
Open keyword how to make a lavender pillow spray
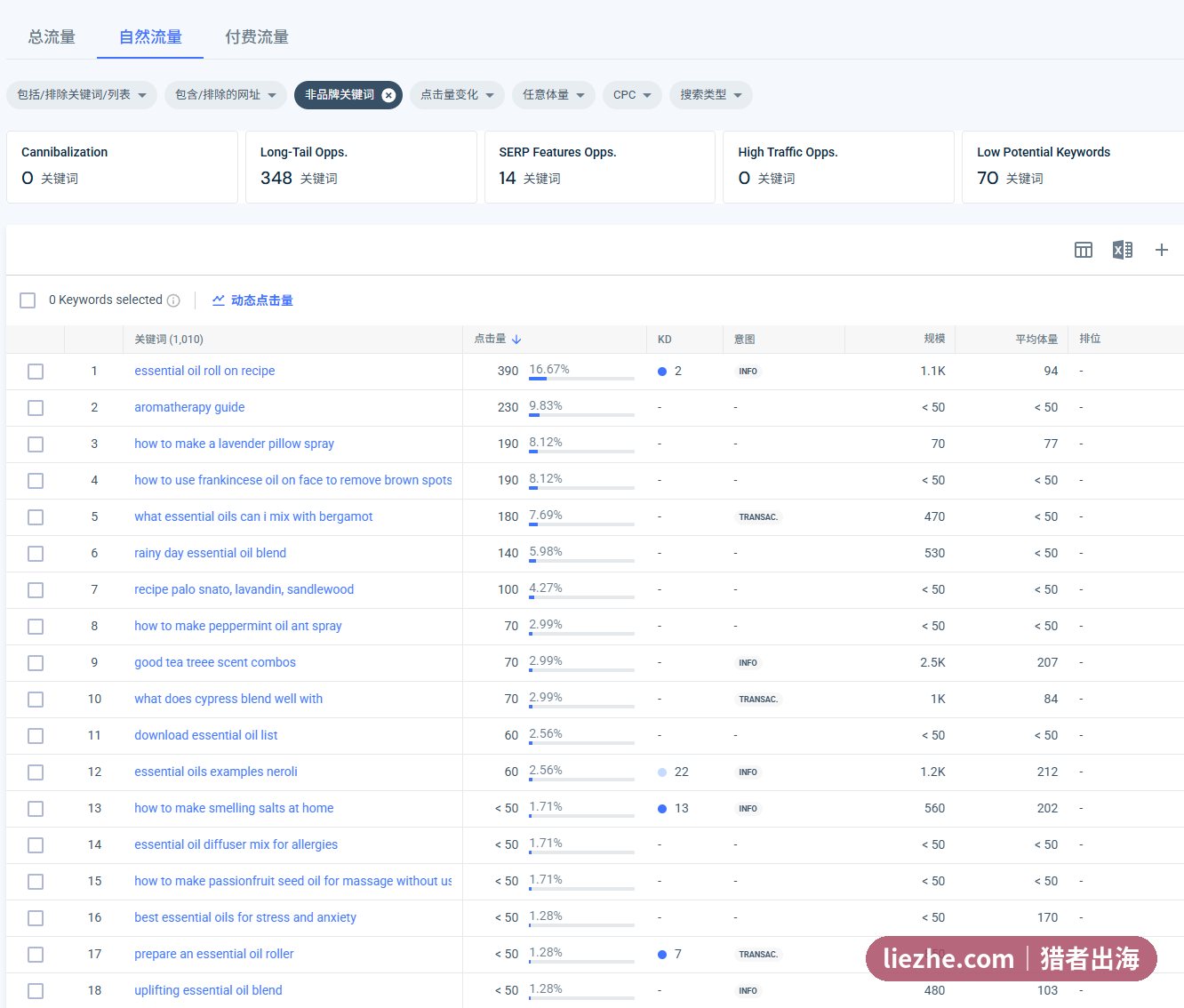(235, 444)
